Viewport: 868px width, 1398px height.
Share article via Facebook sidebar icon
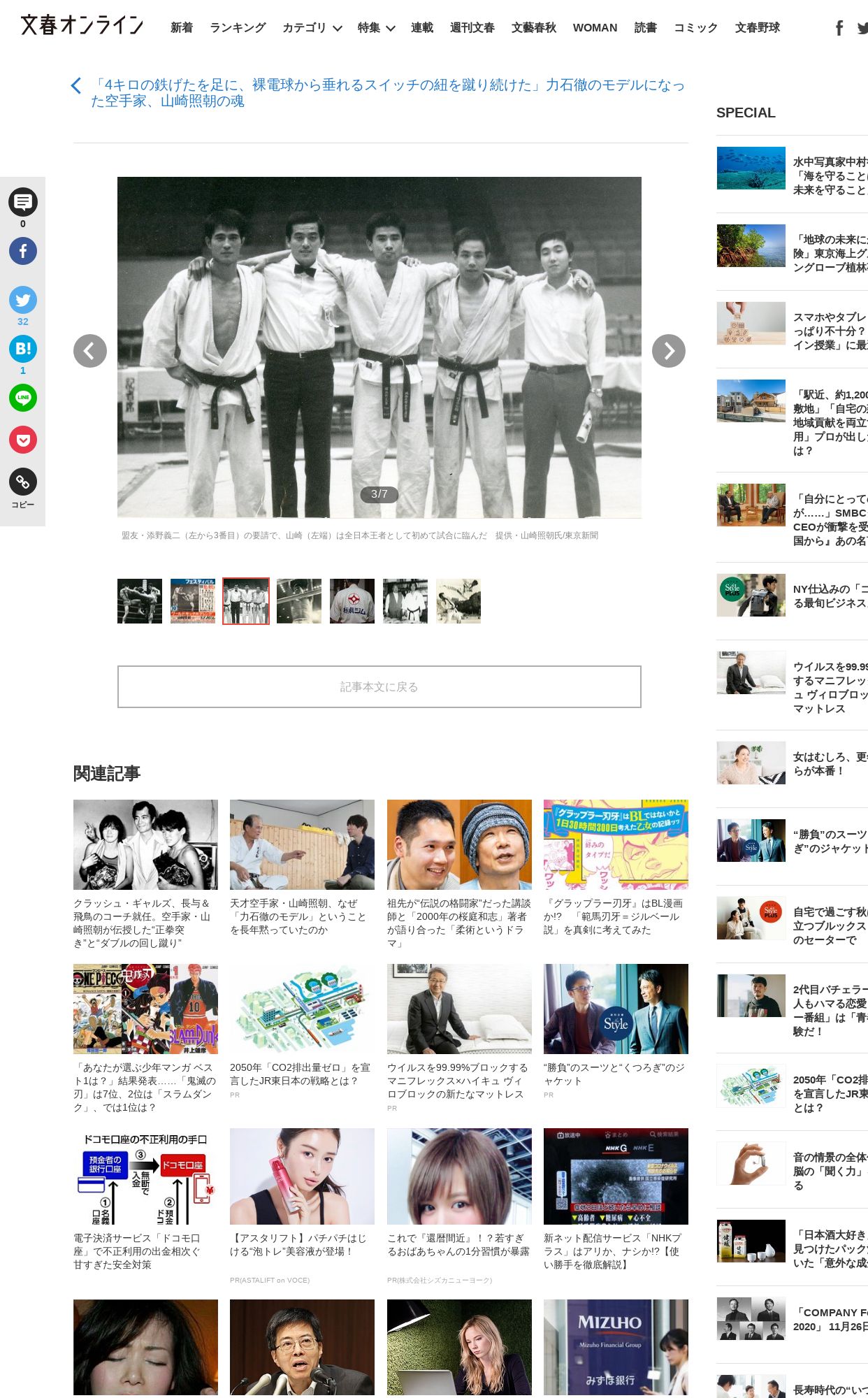click(23, 251)
